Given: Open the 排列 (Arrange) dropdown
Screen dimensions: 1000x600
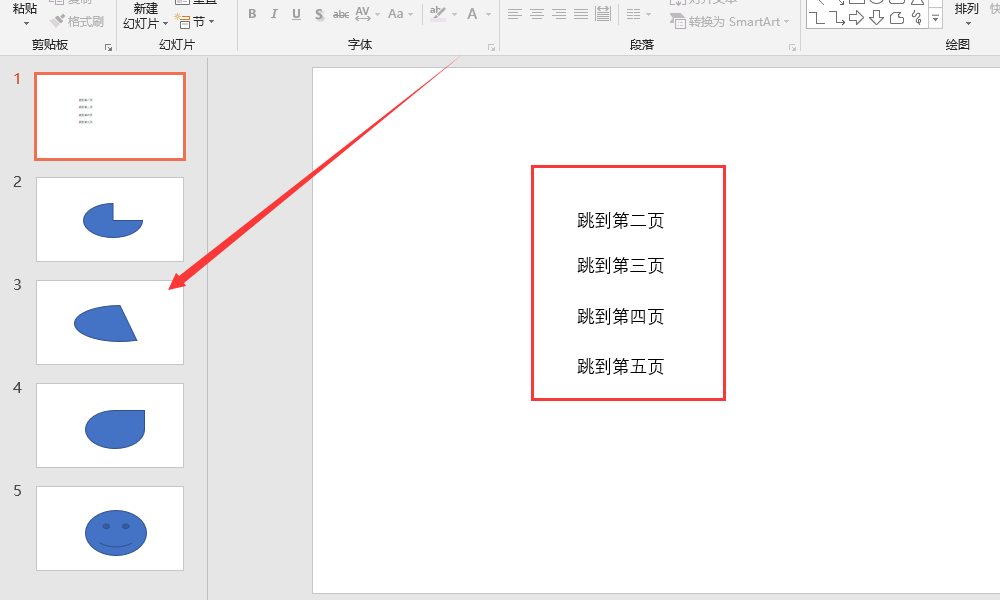Looking at the screenshot, I should pyautogui.click(x=967, y=14).
